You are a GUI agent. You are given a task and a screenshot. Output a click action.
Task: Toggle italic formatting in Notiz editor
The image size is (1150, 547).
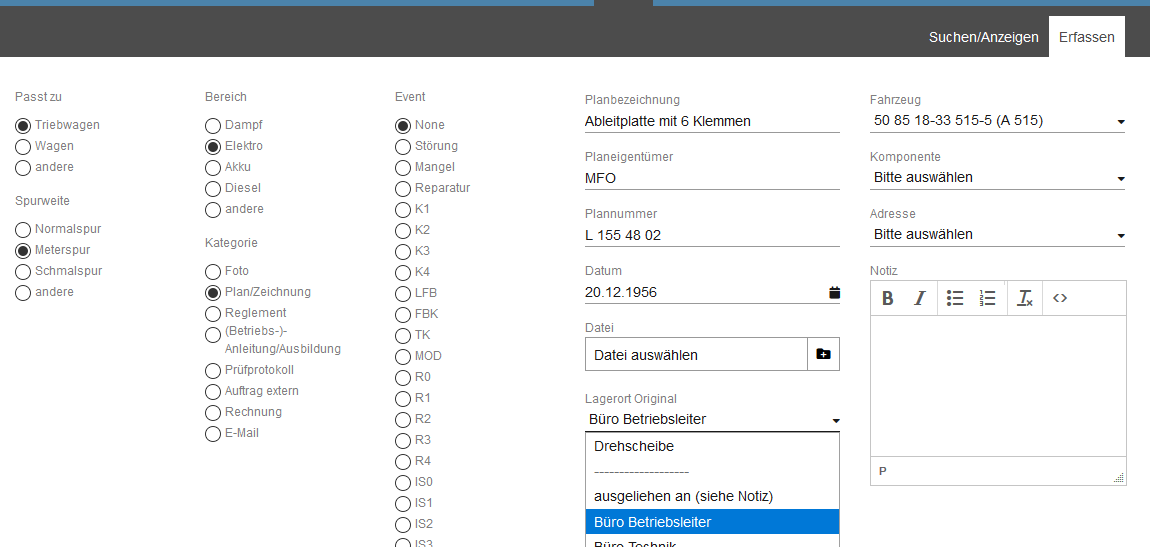[x=920, y=298]
